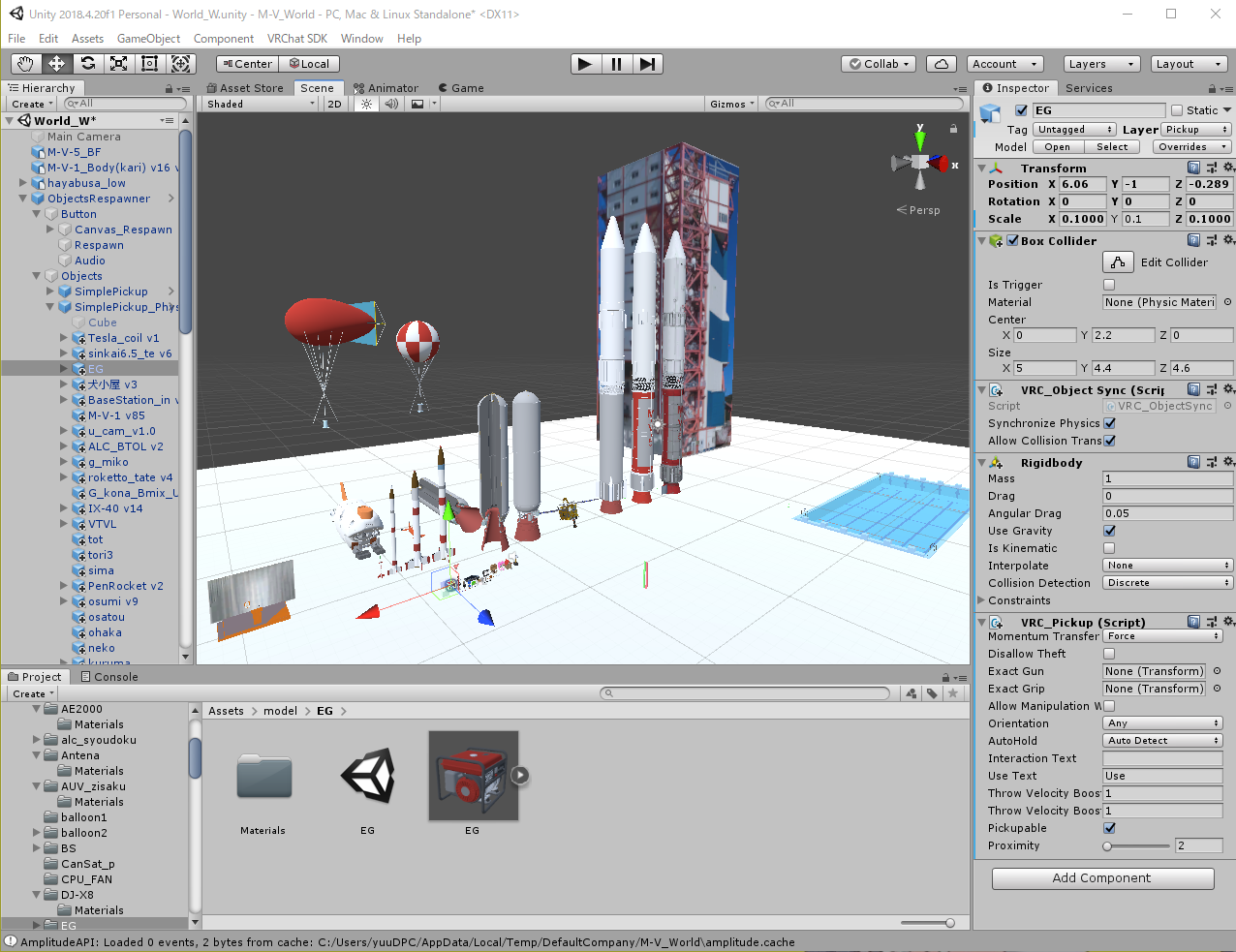Open the Rigidbody component gear menu
The width and height of the screenshot is (1236, 952).
1228,462
